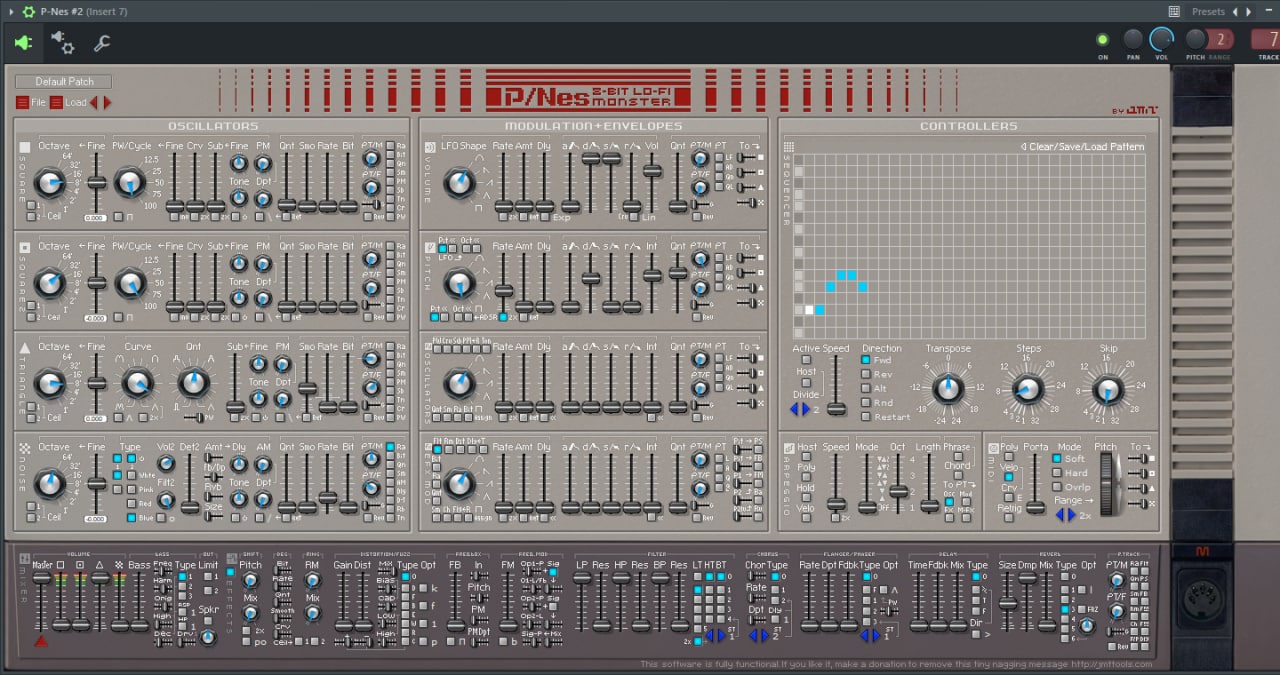Click the Volume LFO Shape knob
Image resolution: width=1280 pixels, height=675 pixels.
click(x=460, y=182)
